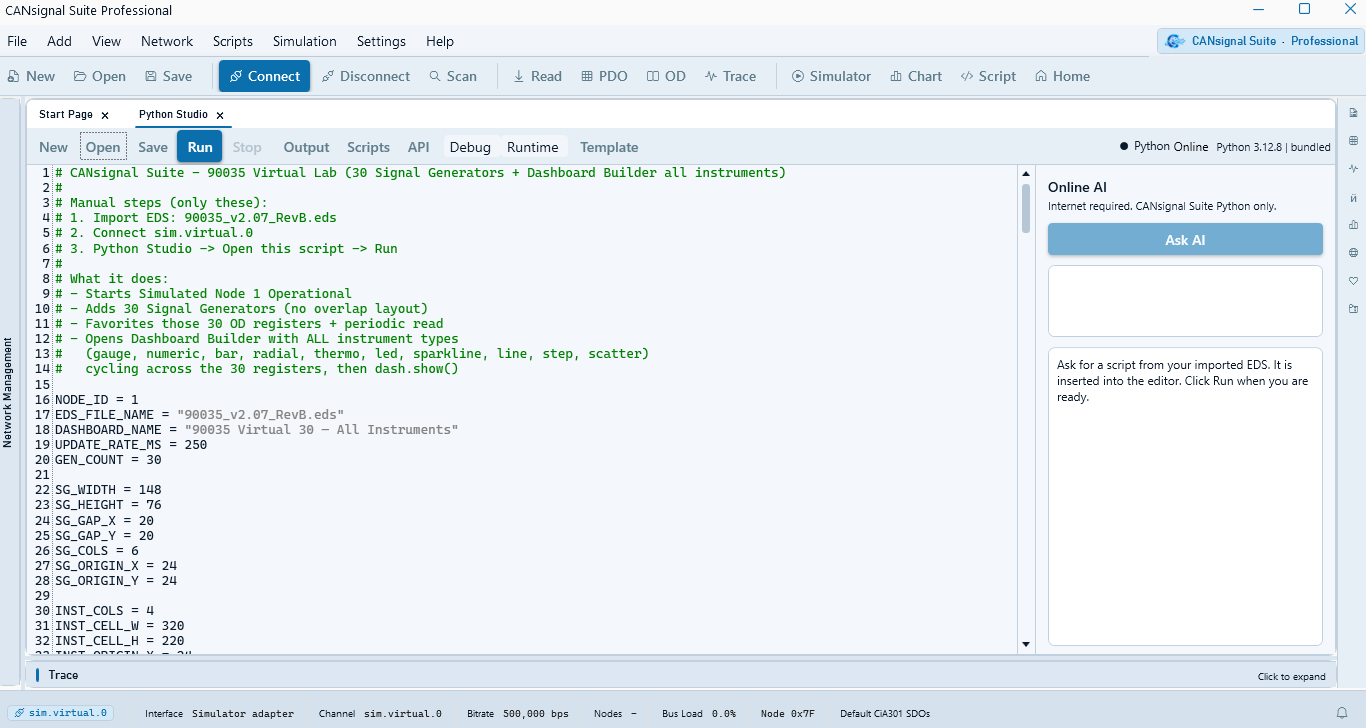Open Scripts list in Python Studio

(368, 147)
